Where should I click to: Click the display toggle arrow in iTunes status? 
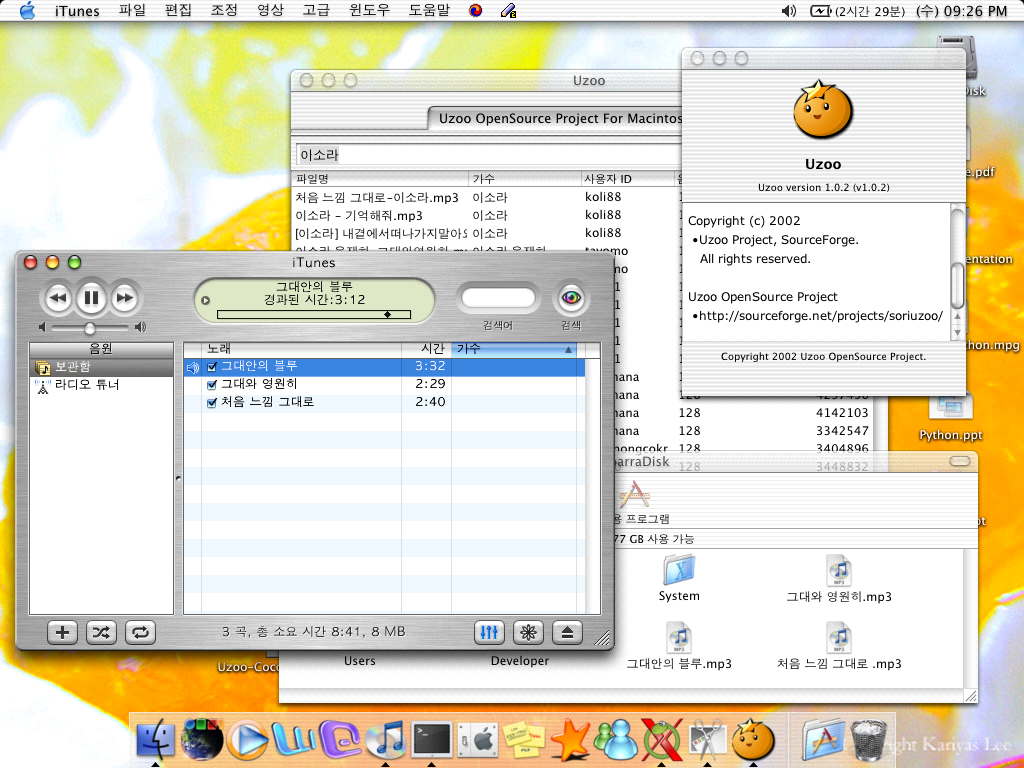(206, 299)
